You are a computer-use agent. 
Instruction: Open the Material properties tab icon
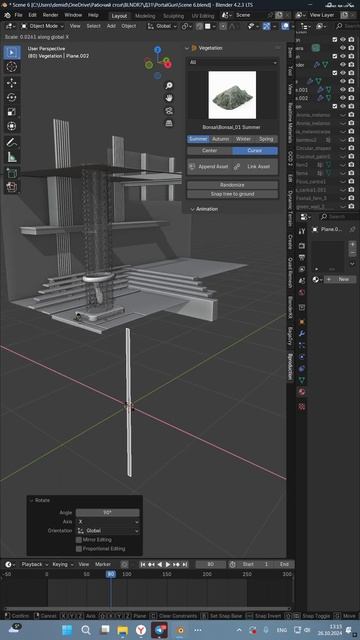tap(302, 392)
